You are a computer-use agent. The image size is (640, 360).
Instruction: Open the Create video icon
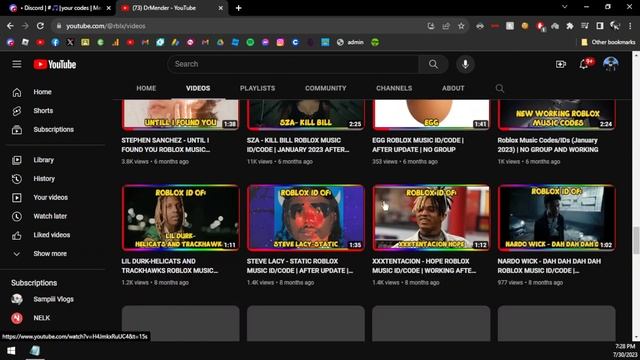[x=561, y=64]
